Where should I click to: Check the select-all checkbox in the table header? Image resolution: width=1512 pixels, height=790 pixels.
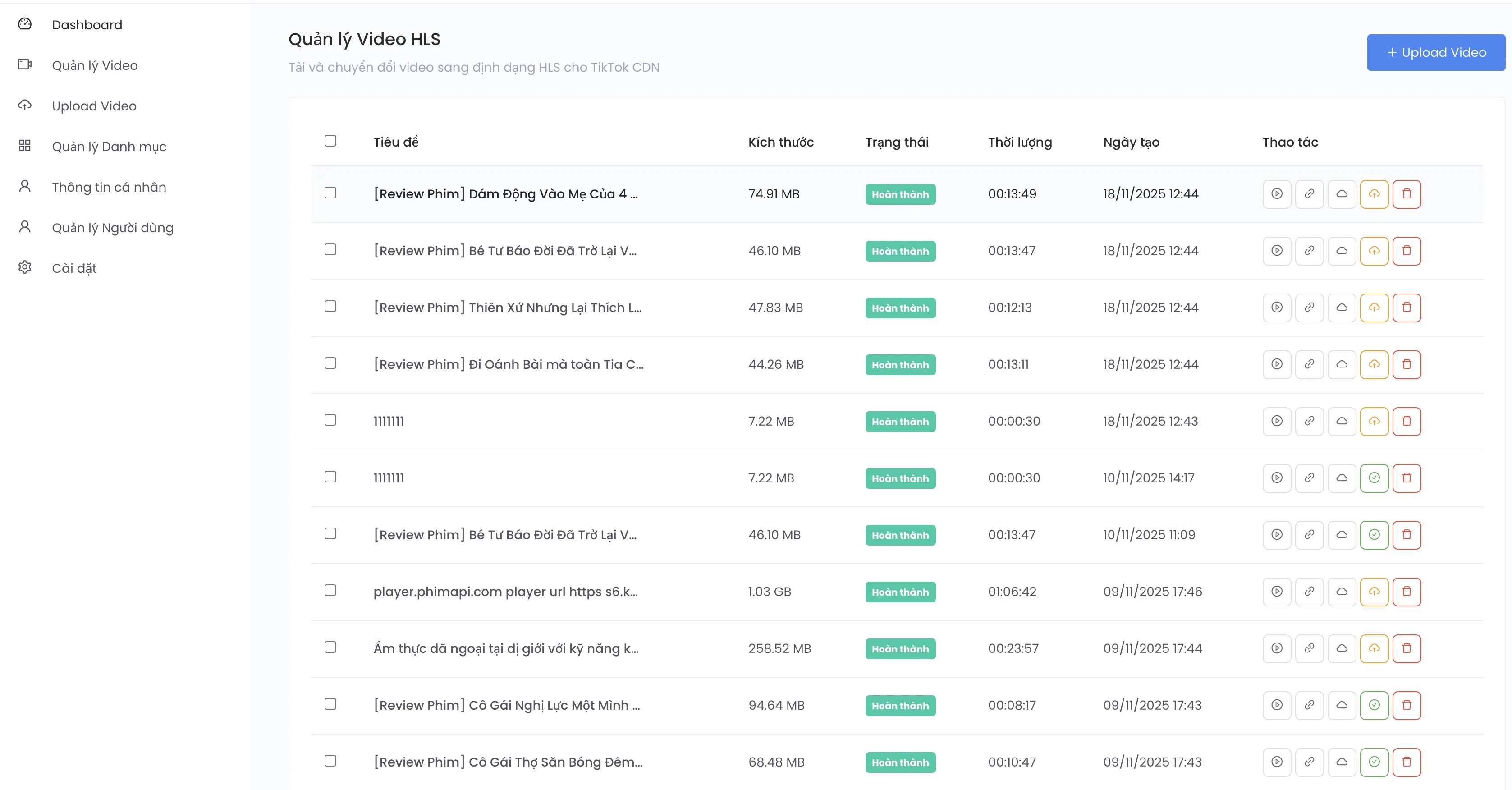pos(330,141)
